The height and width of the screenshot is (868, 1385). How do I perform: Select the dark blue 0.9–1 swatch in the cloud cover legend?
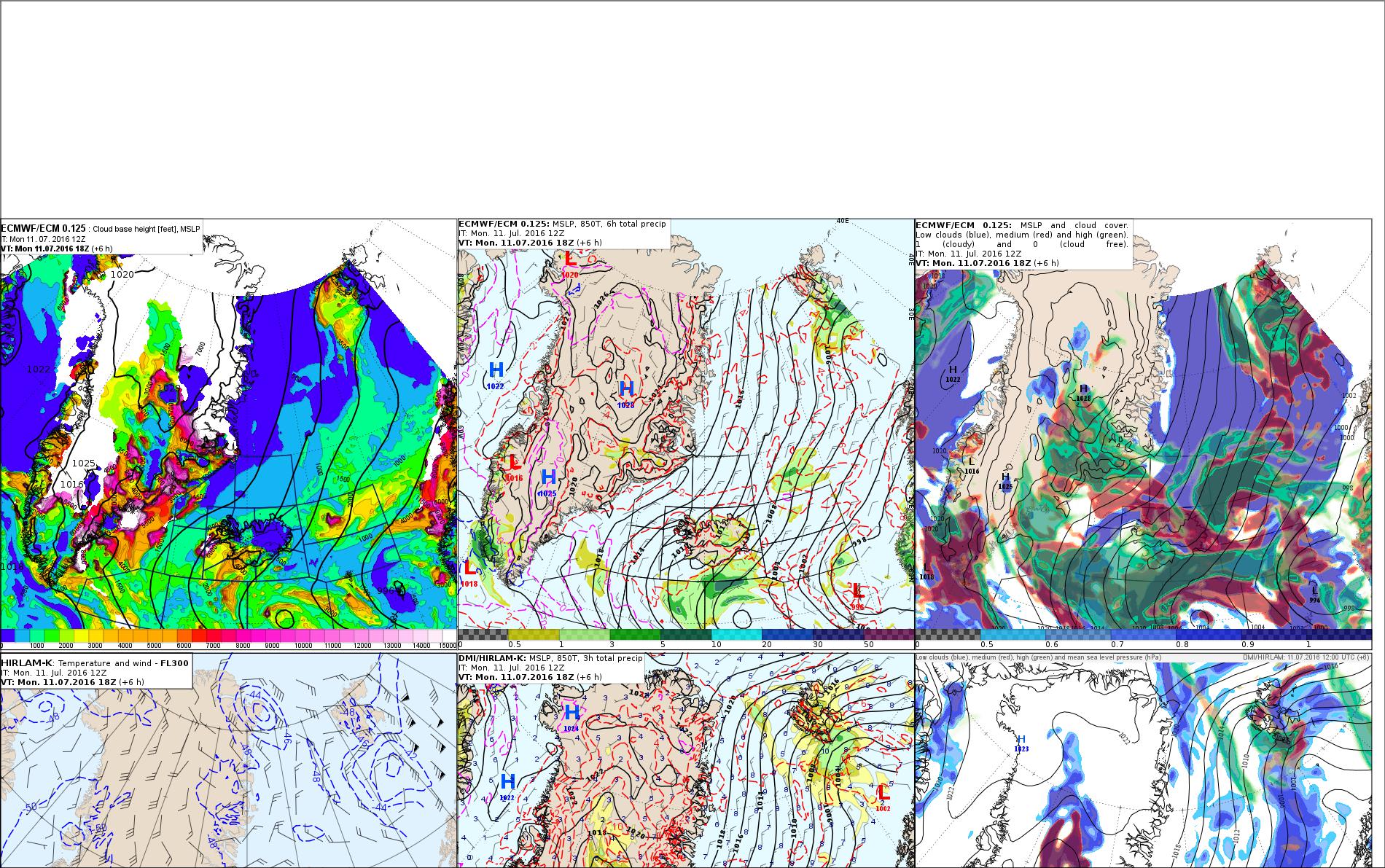coord(1274,634)
